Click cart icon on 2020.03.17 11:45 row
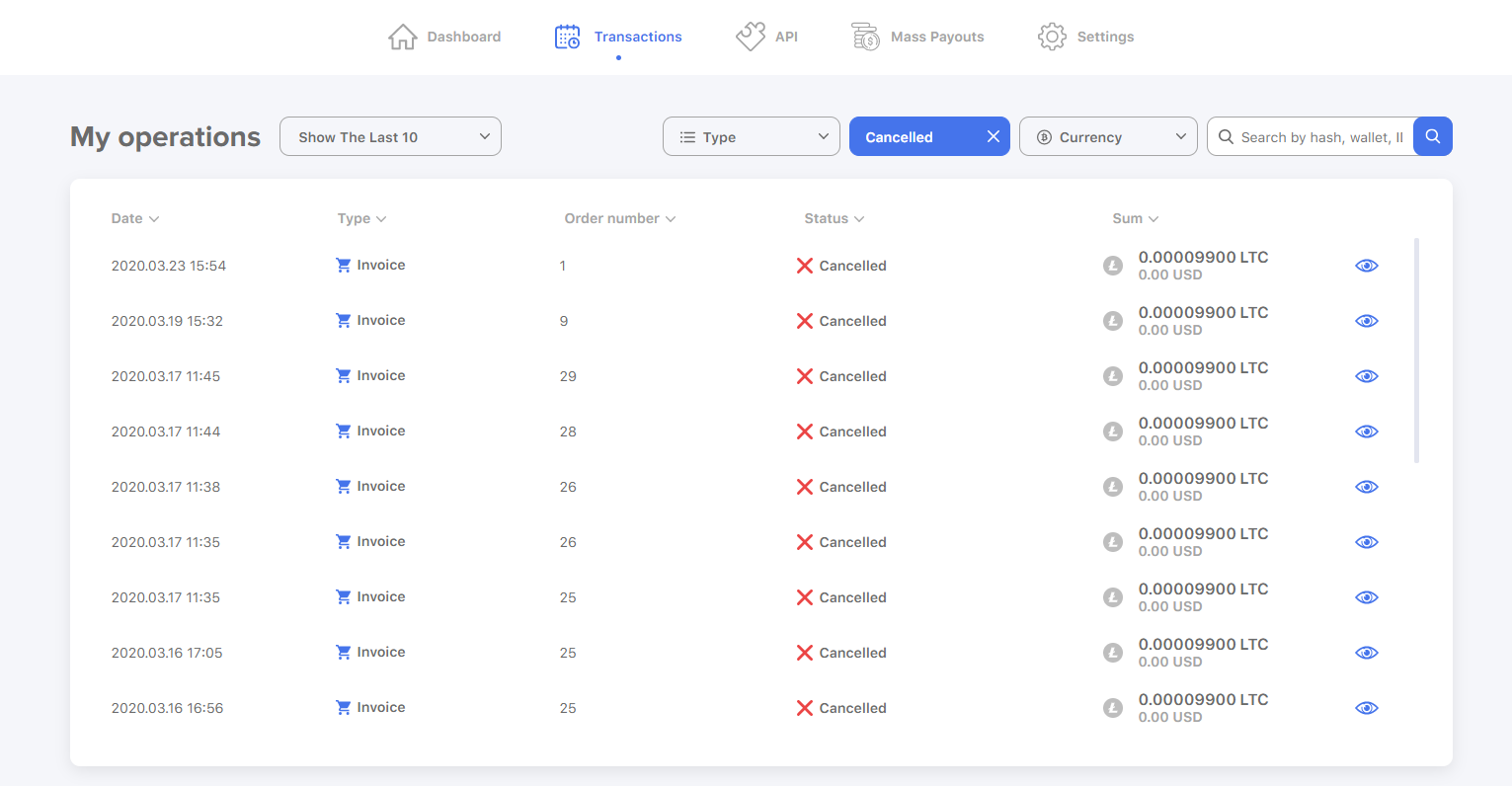This screenshot has width=1512, height=786. pos(344,375)
